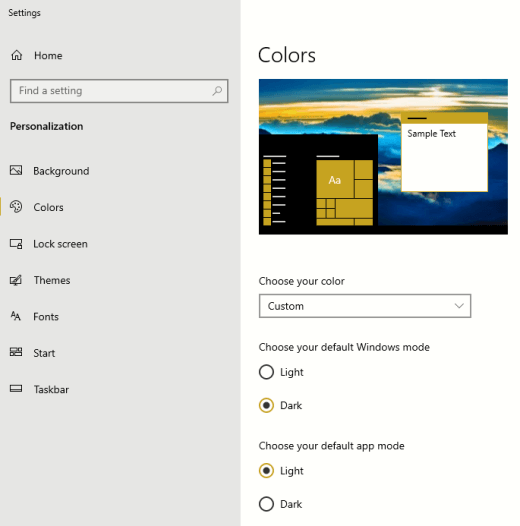Click the Aa tile in preview
520x526 pixels.
coord(335,179)
